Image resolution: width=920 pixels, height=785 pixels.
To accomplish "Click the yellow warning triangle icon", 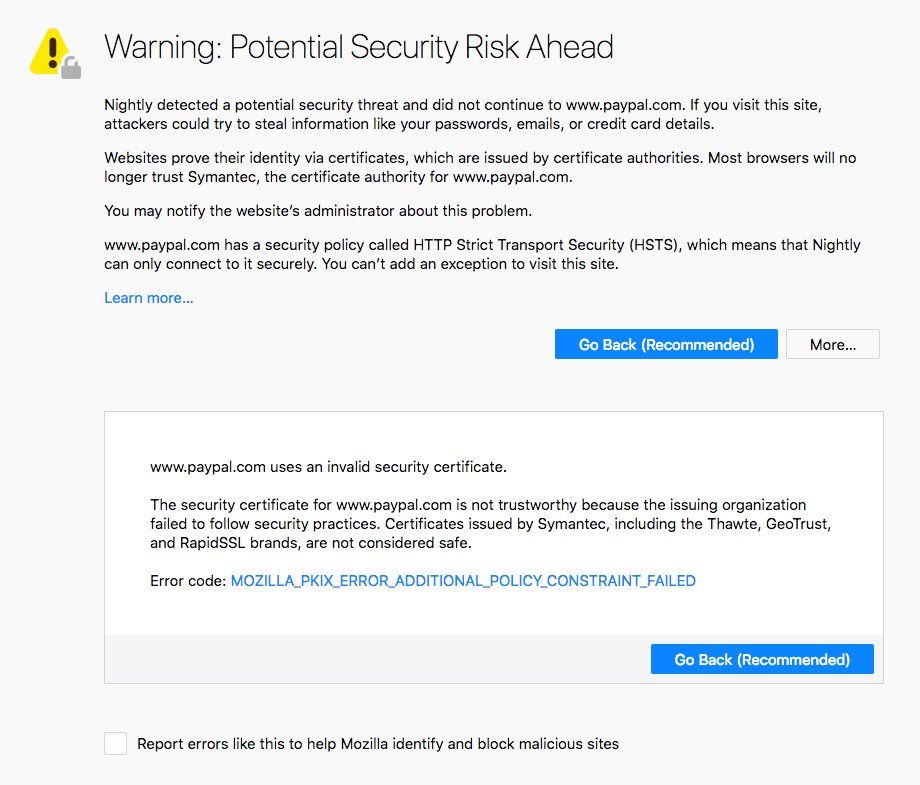I will pyautogui.click(x=50, y=50).
